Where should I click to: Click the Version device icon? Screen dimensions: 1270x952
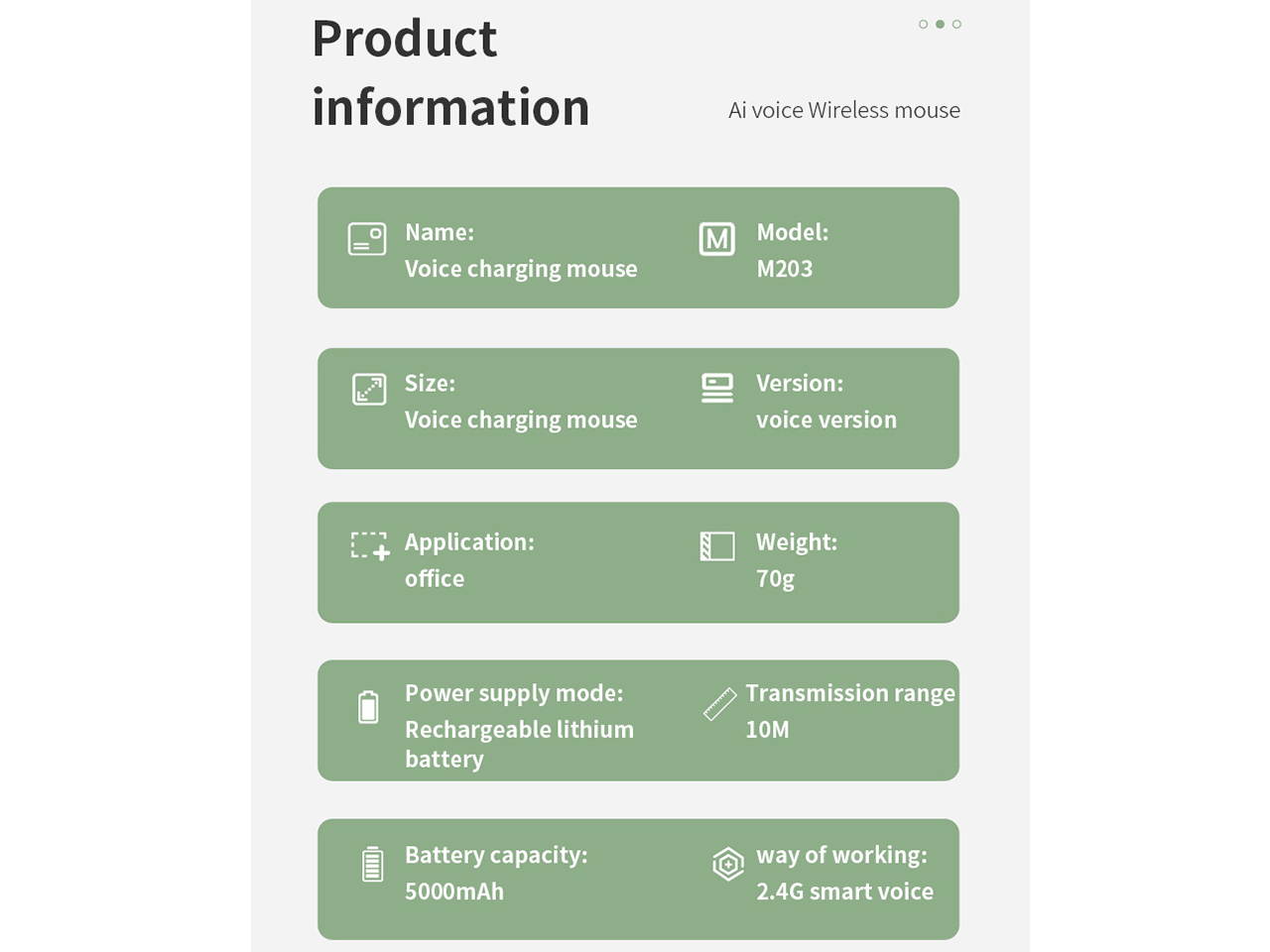(x=716, y=388)
